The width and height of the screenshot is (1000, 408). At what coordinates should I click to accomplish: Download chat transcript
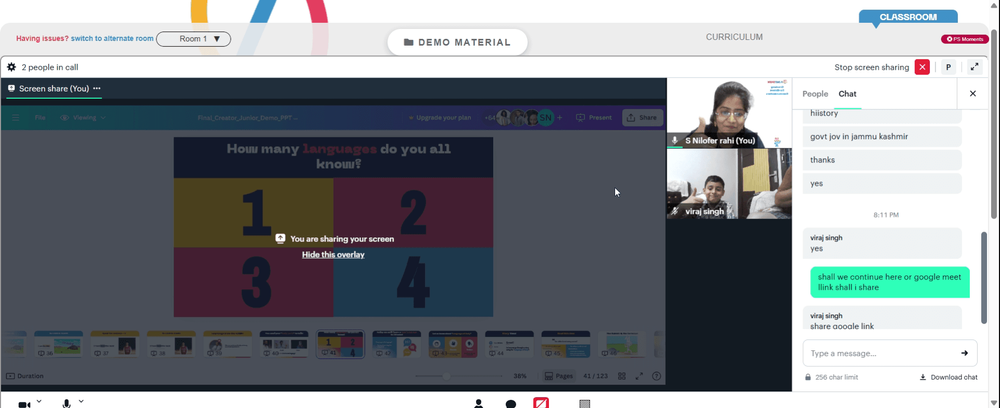(x=949, y=377)
